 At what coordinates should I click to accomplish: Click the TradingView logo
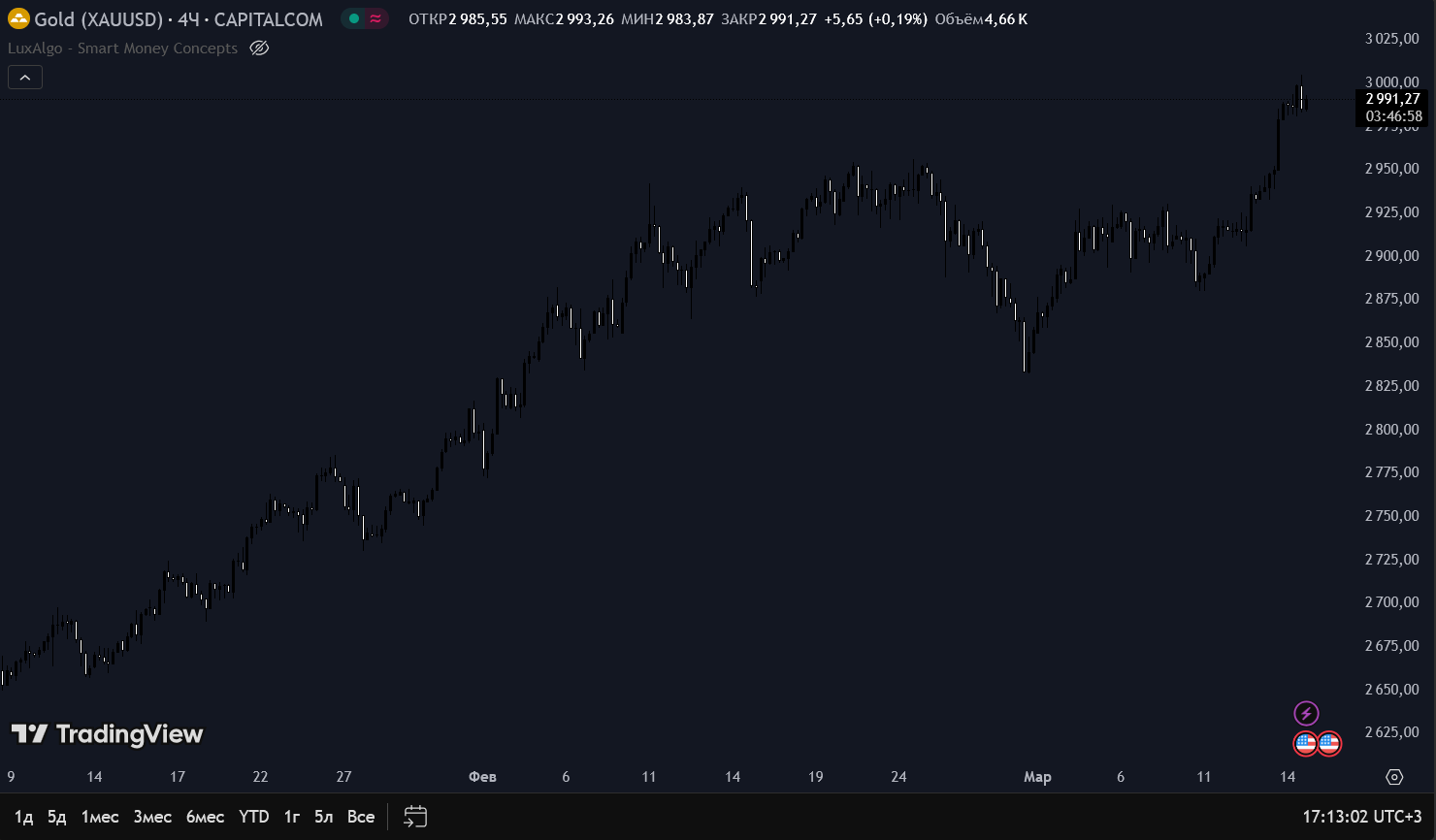point(107,734)
